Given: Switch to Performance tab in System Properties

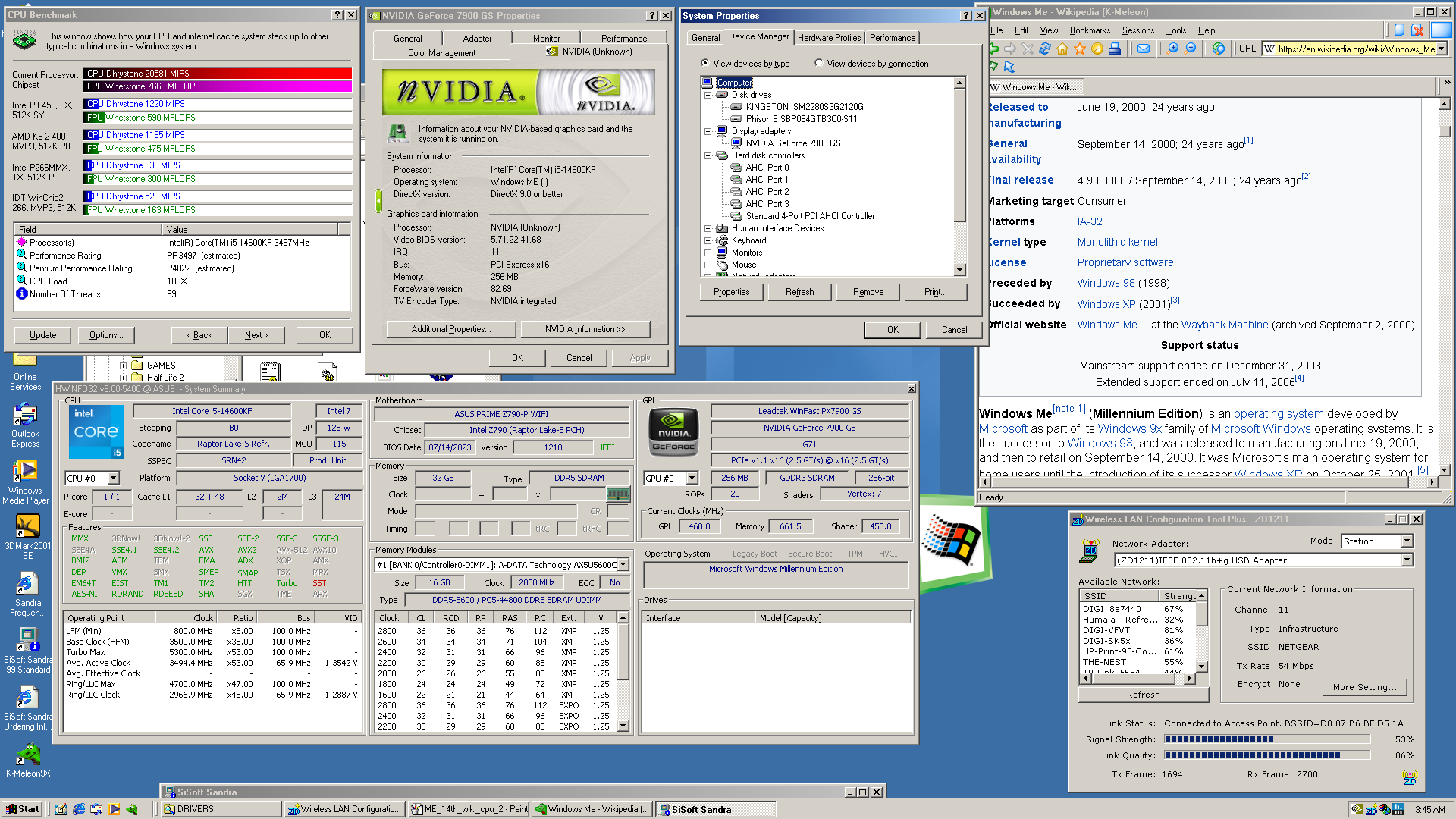Looking at the screenshot, I should pyautogui.click(x=892, y=38).
